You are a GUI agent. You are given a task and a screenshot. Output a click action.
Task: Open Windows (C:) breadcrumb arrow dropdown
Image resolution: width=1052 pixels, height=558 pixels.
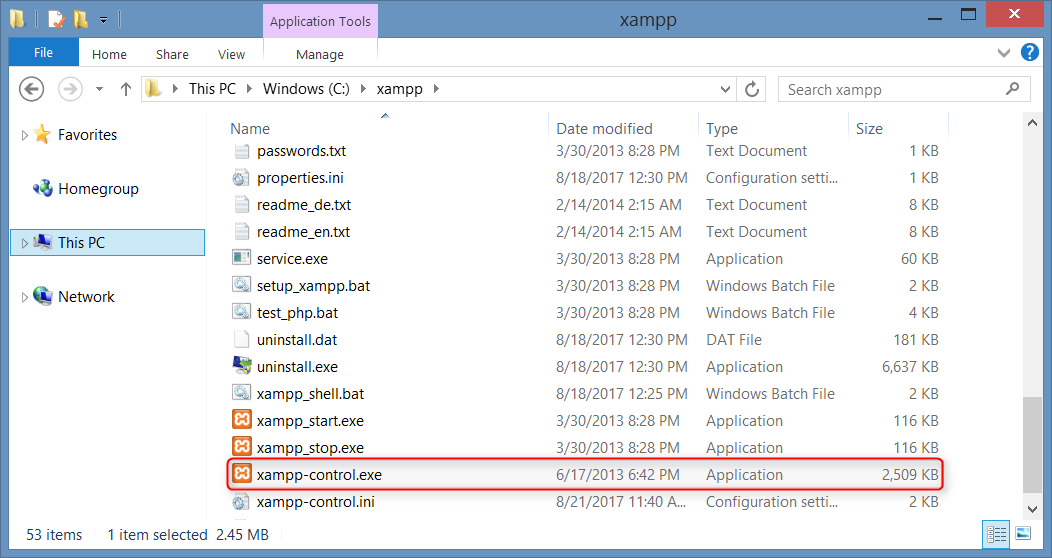[x=363, y=89]
